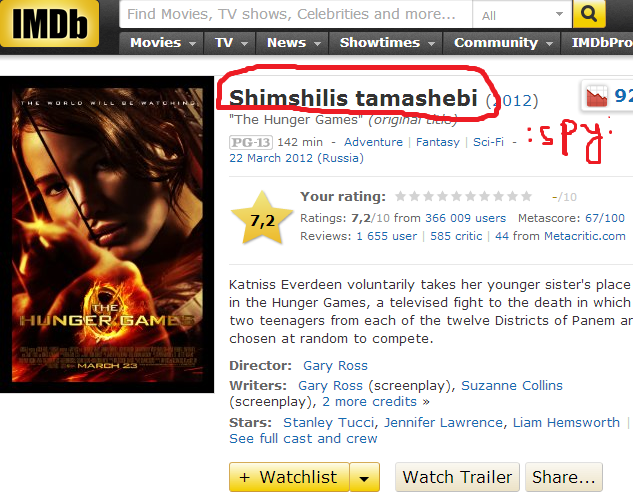The width and height of the screenshot is (633, 503).
Task: Click the yellow search magnifier button
Action: click(x=589, y=14)
